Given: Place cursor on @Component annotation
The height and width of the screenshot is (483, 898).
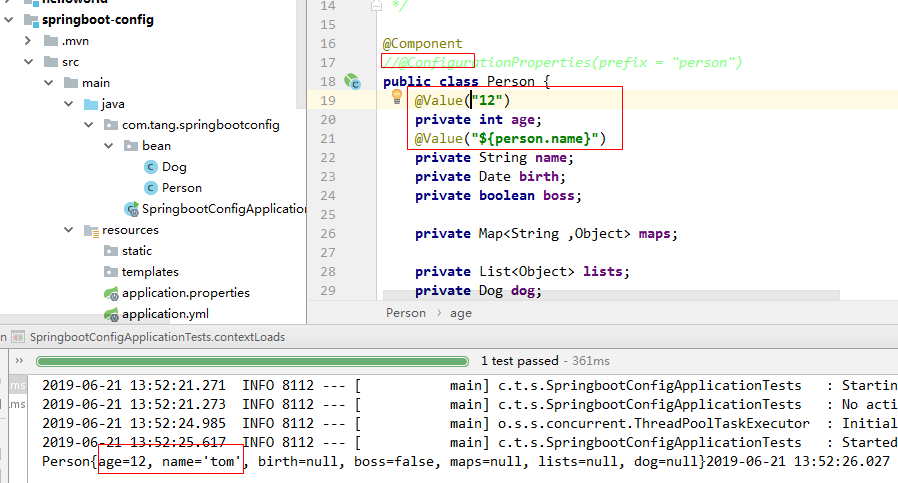Looking at the screenshot, I should pos(422,44).
